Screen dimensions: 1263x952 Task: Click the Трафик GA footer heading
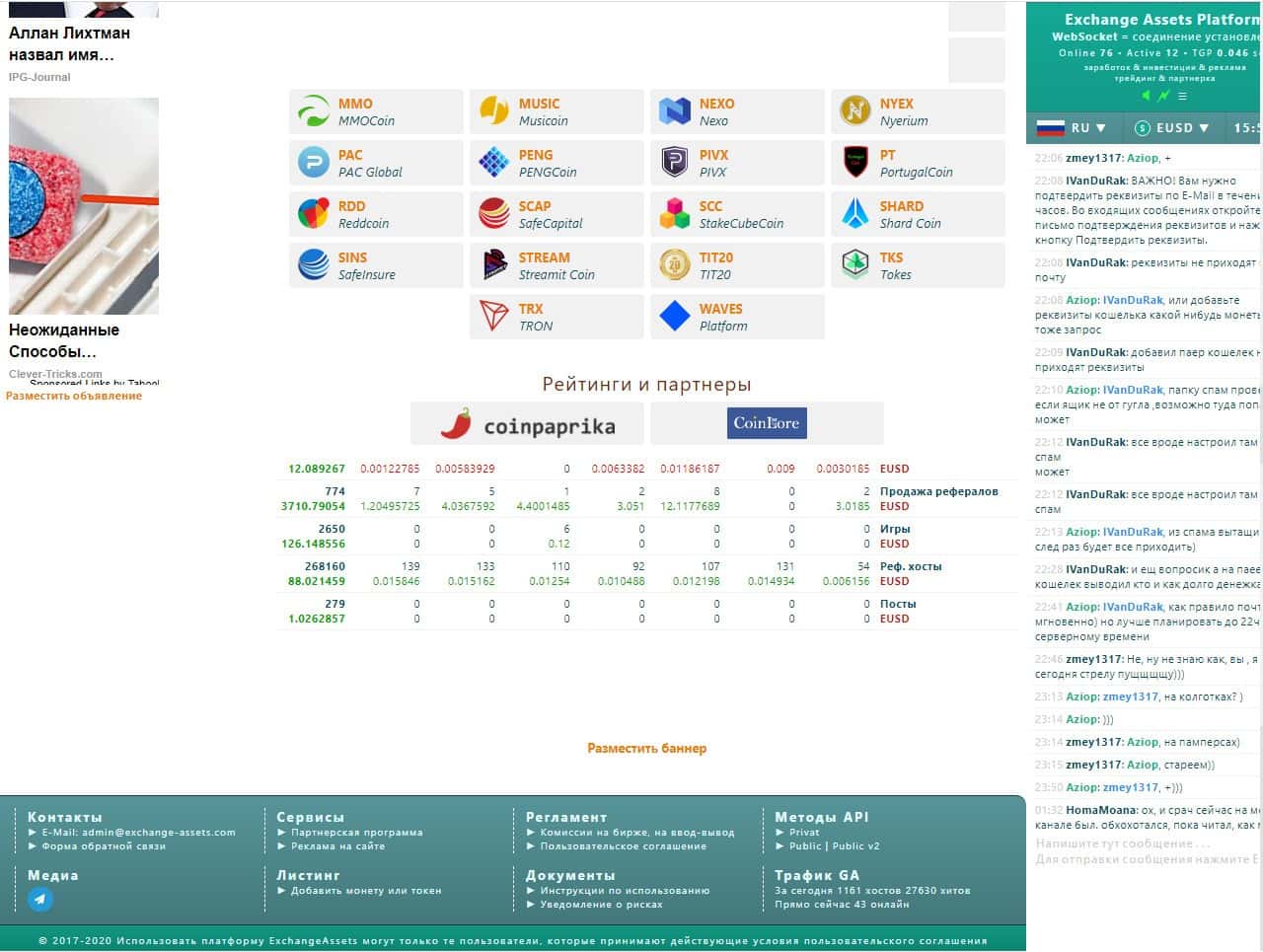tap(817, 875)
